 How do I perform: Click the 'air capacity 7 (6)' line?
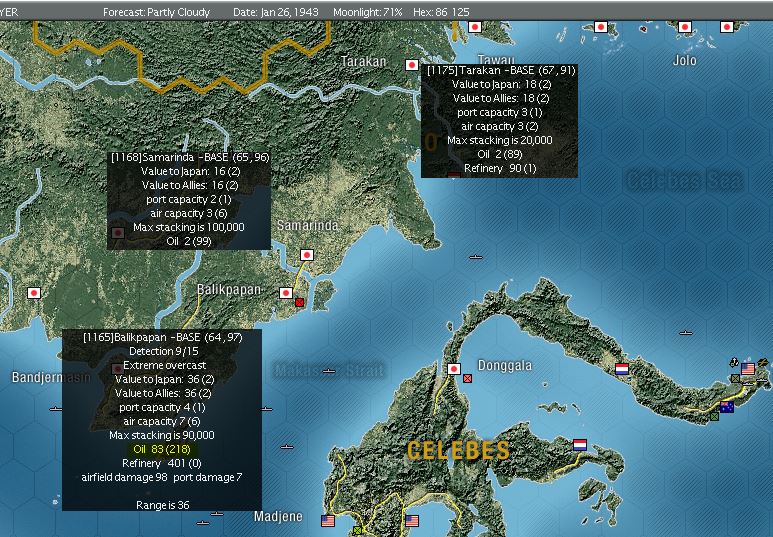(162, 421)
